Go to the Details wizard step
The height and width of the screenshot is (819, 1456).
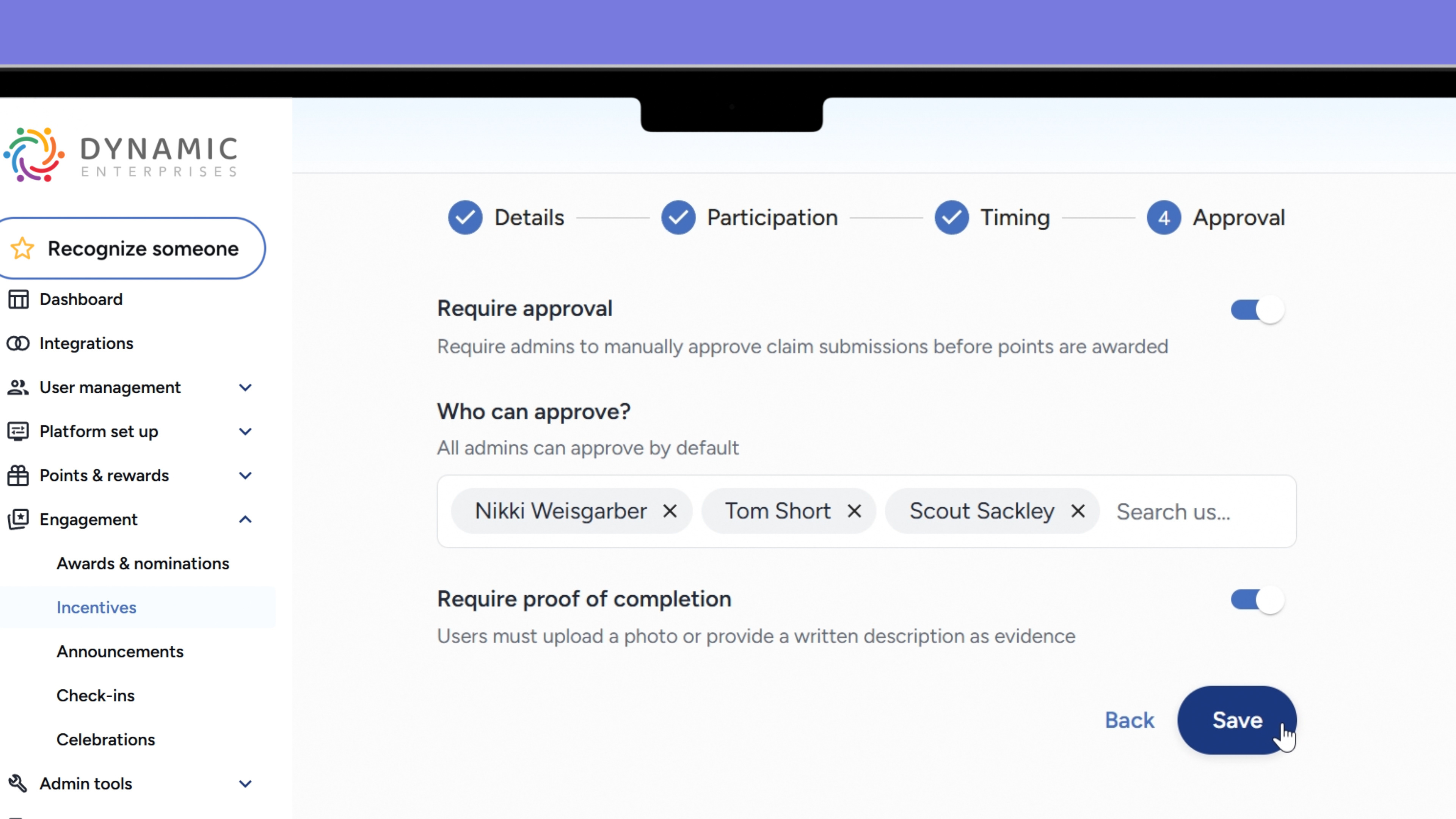pos(507,218)
